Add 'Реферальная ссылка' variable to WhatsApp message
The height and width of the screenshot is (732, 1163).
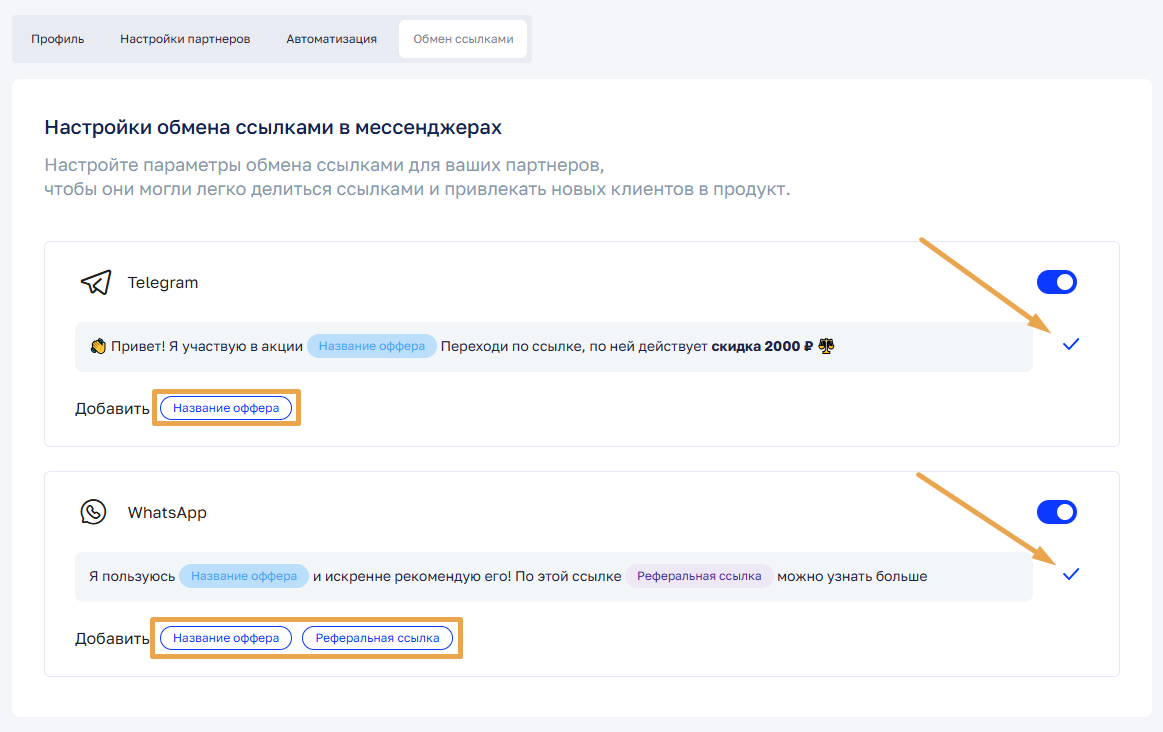coord(377,638)
